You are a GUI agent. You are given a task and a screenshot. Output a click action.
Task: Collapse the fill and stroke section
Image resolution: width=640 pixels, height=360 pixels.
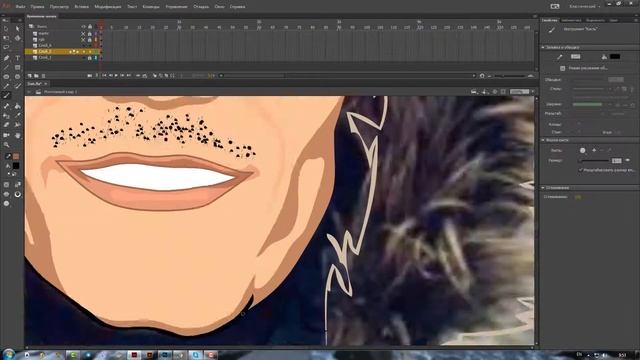tap(543, 47)
